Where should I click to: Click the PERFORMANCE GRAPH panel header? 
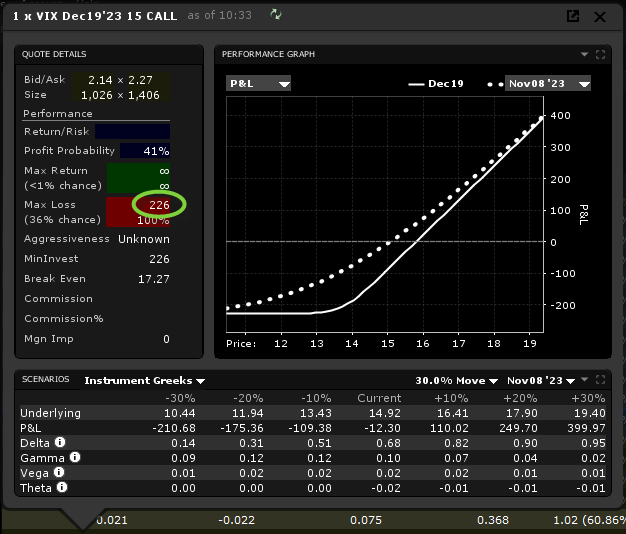268,54
